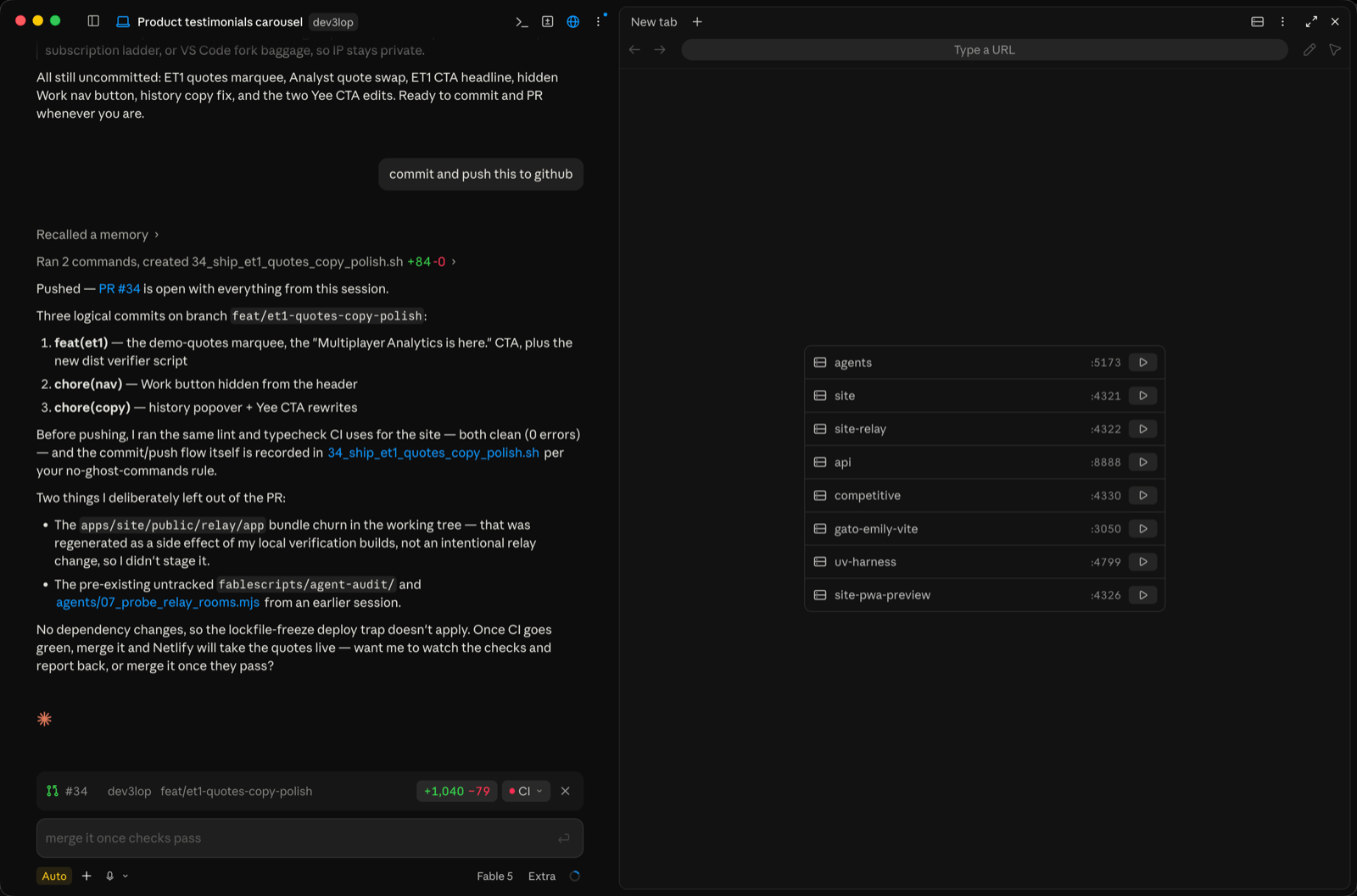This screenshot has height=896, width=1357.
Task: Click the microphone icon
Action: coord(109,876)
